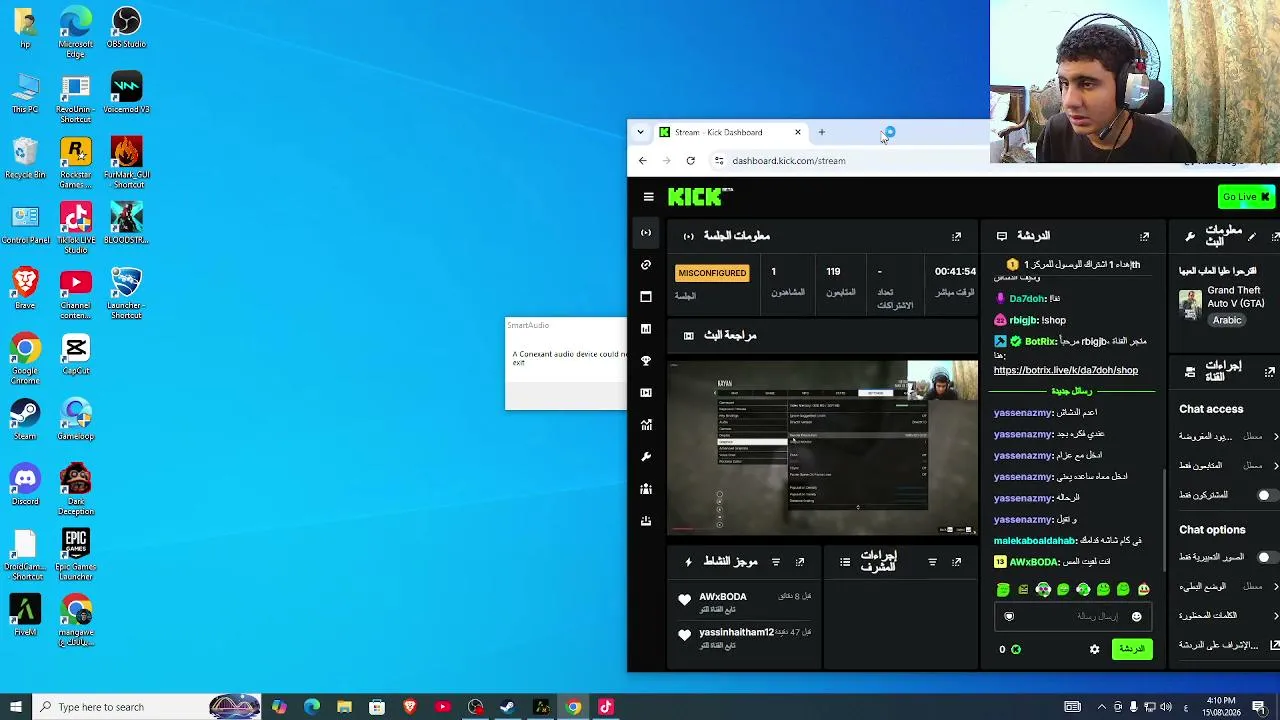Open a new Chrome tab

click(x=822, y=132)
